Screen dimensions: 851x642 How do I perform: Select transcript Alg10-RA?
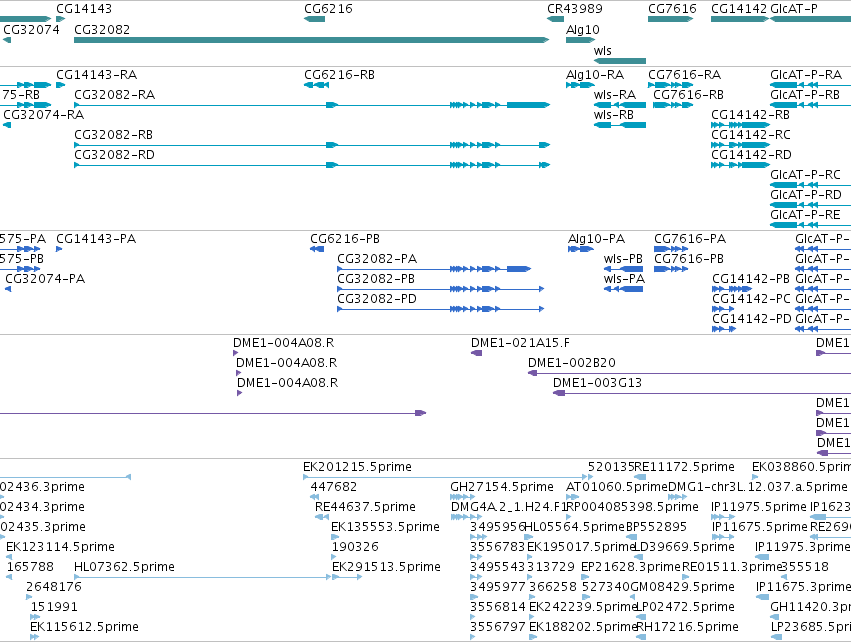click(580, 85)
